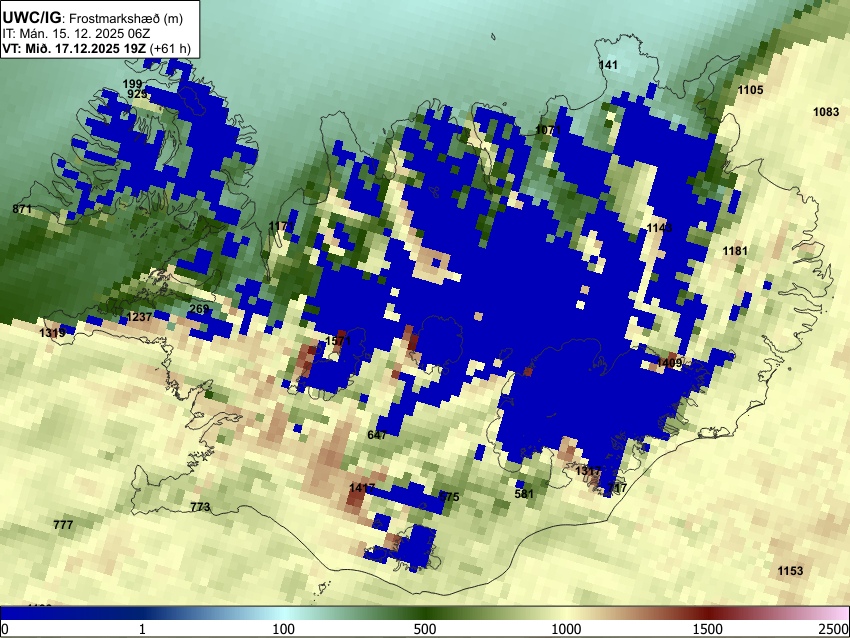Click the valid time line 'VT: Mið. 17.12.2025 19Z'

pyautogui.click(x=74, y=49)
